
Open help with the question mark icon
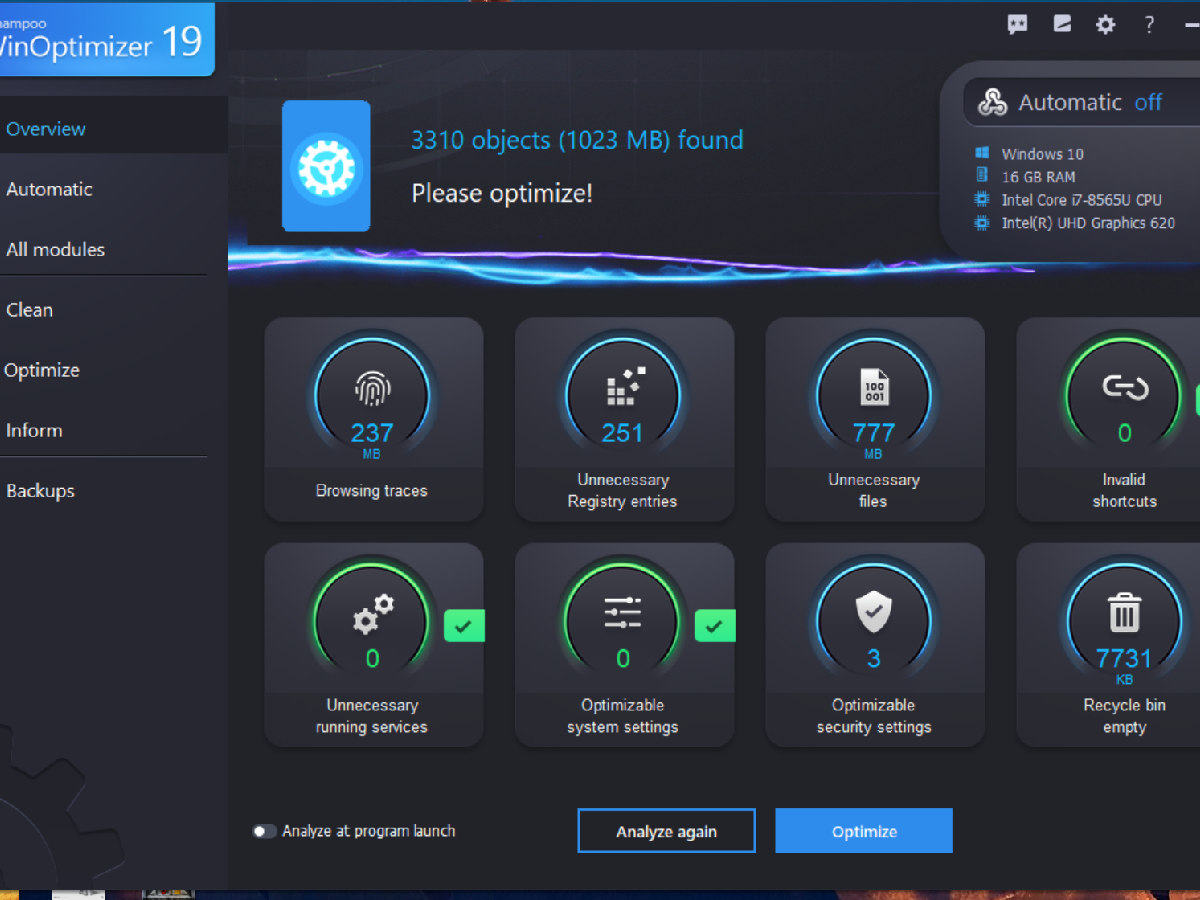1150,25
